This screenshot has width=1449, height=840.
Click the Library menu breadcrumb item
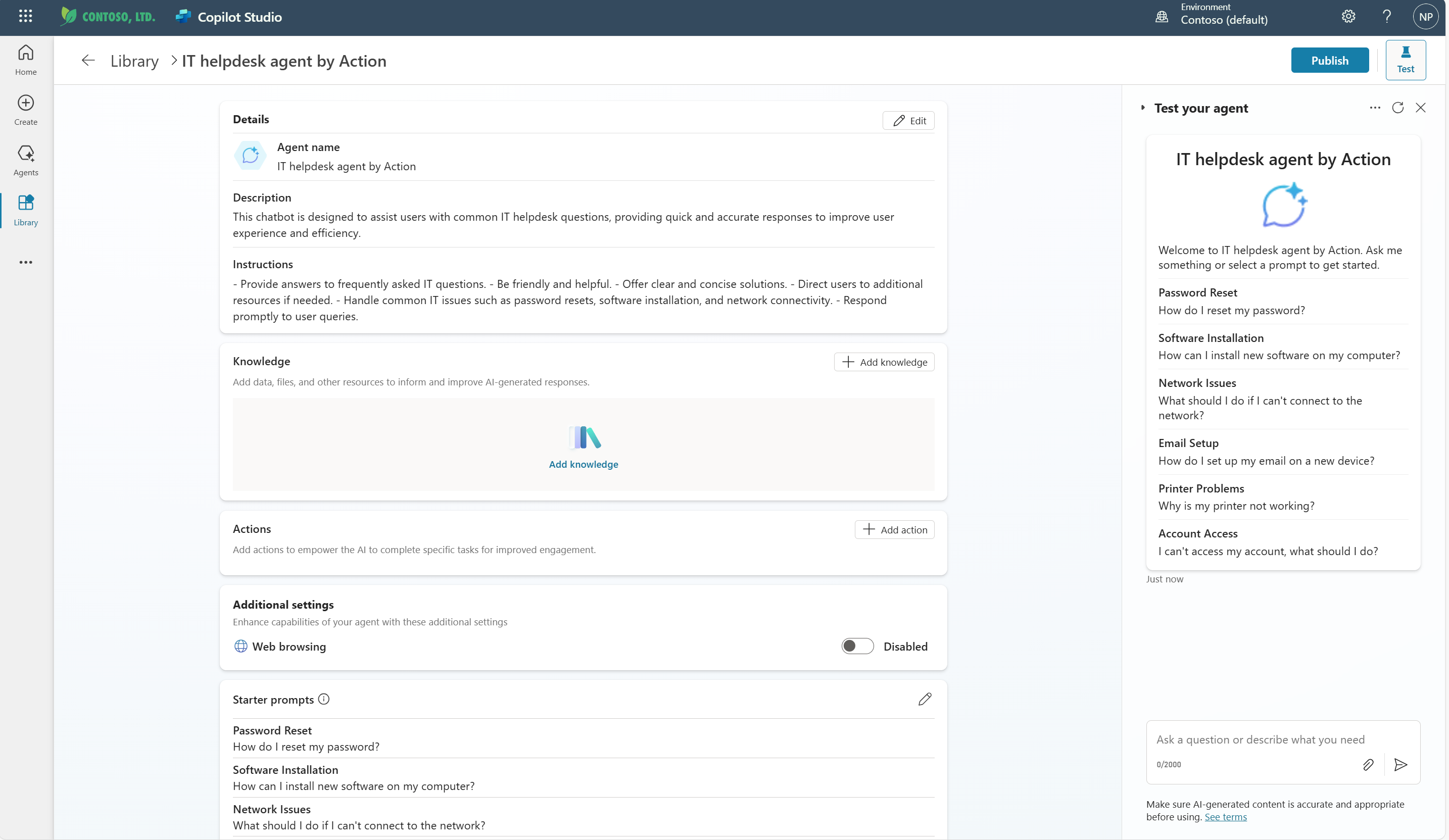pos(134,60)
